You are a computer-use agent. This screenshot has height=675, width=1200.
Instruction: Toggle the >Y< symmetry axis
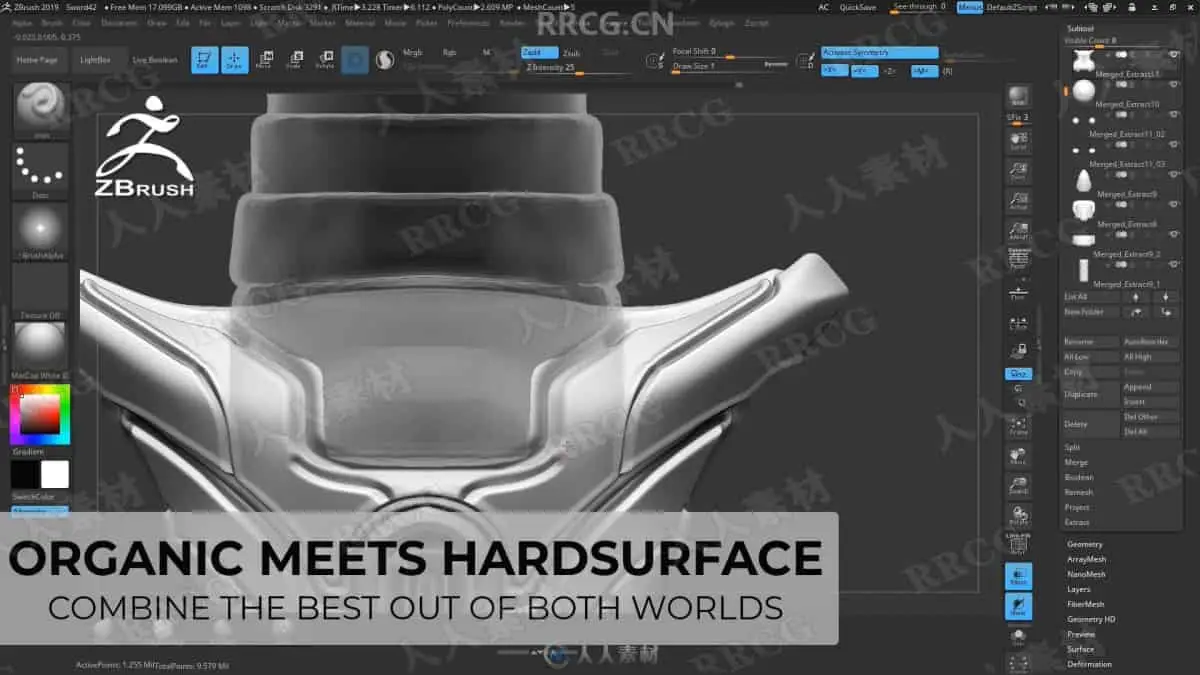(864, 71)
